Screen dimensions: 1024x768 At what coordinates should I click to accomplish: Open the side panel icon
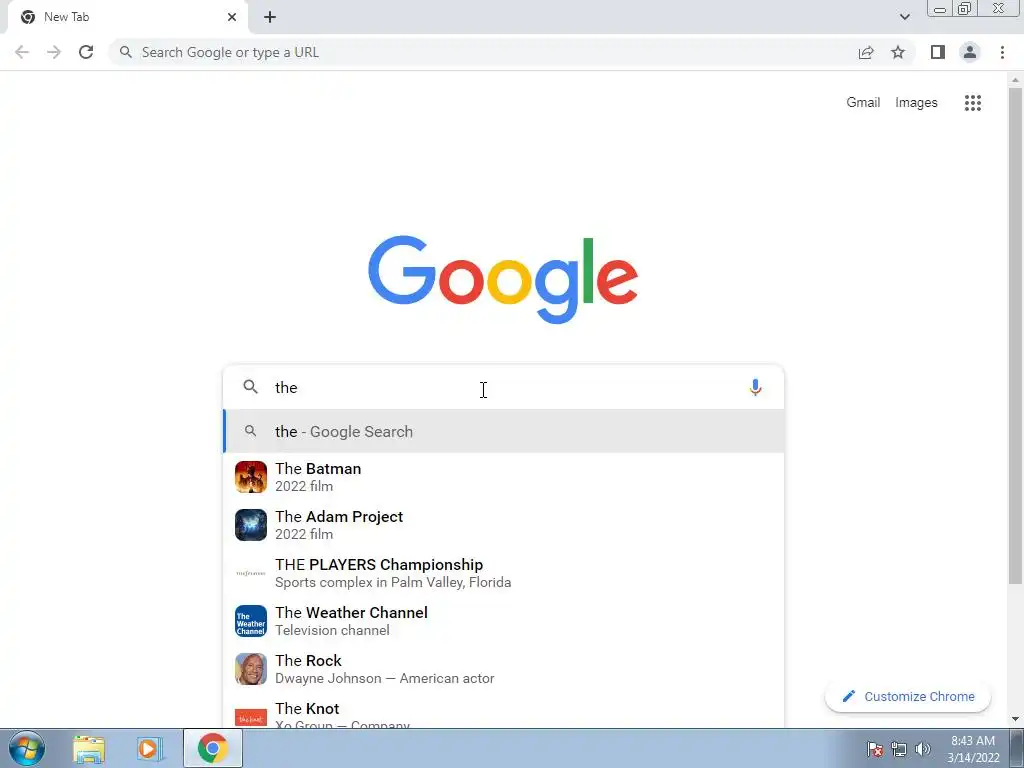point(938,52)
